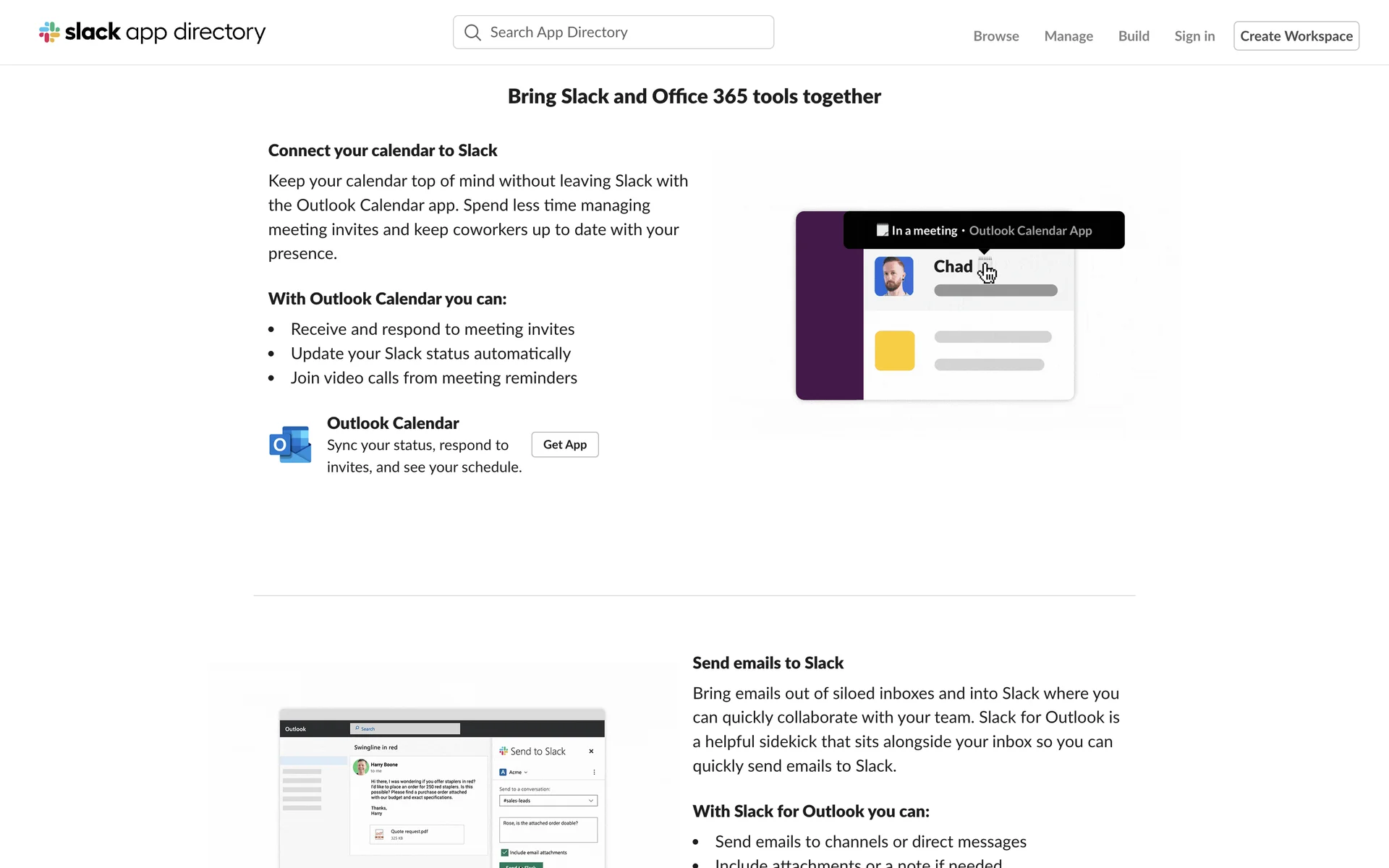The width and height of the screenshot is (1389, 868).
Task: Click the magnifying glass search icon
Action: coord(472,33)
